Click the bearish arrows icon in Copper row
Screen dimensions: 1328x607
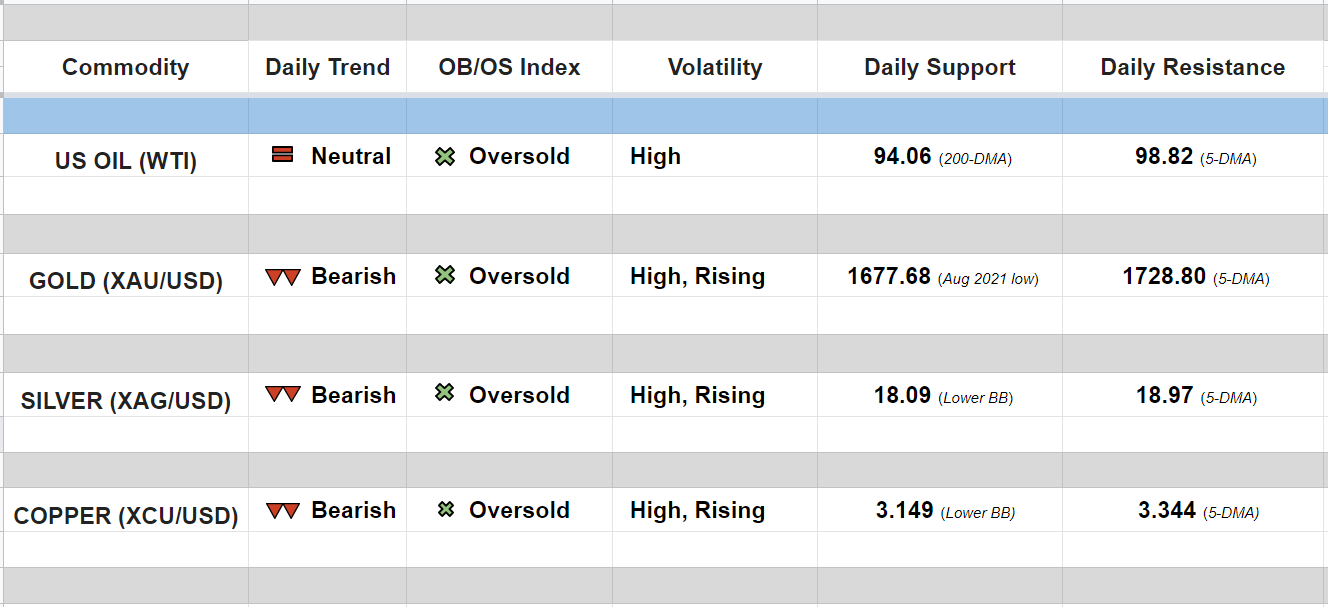click(283, 511)
